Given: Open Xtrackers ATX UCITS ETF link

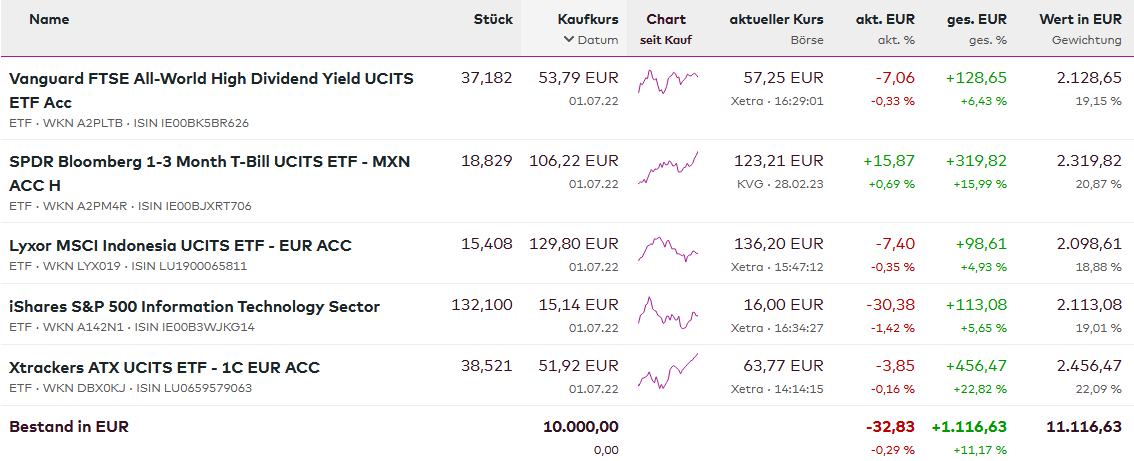Looking at the screenshot, I should click(164, 367).
